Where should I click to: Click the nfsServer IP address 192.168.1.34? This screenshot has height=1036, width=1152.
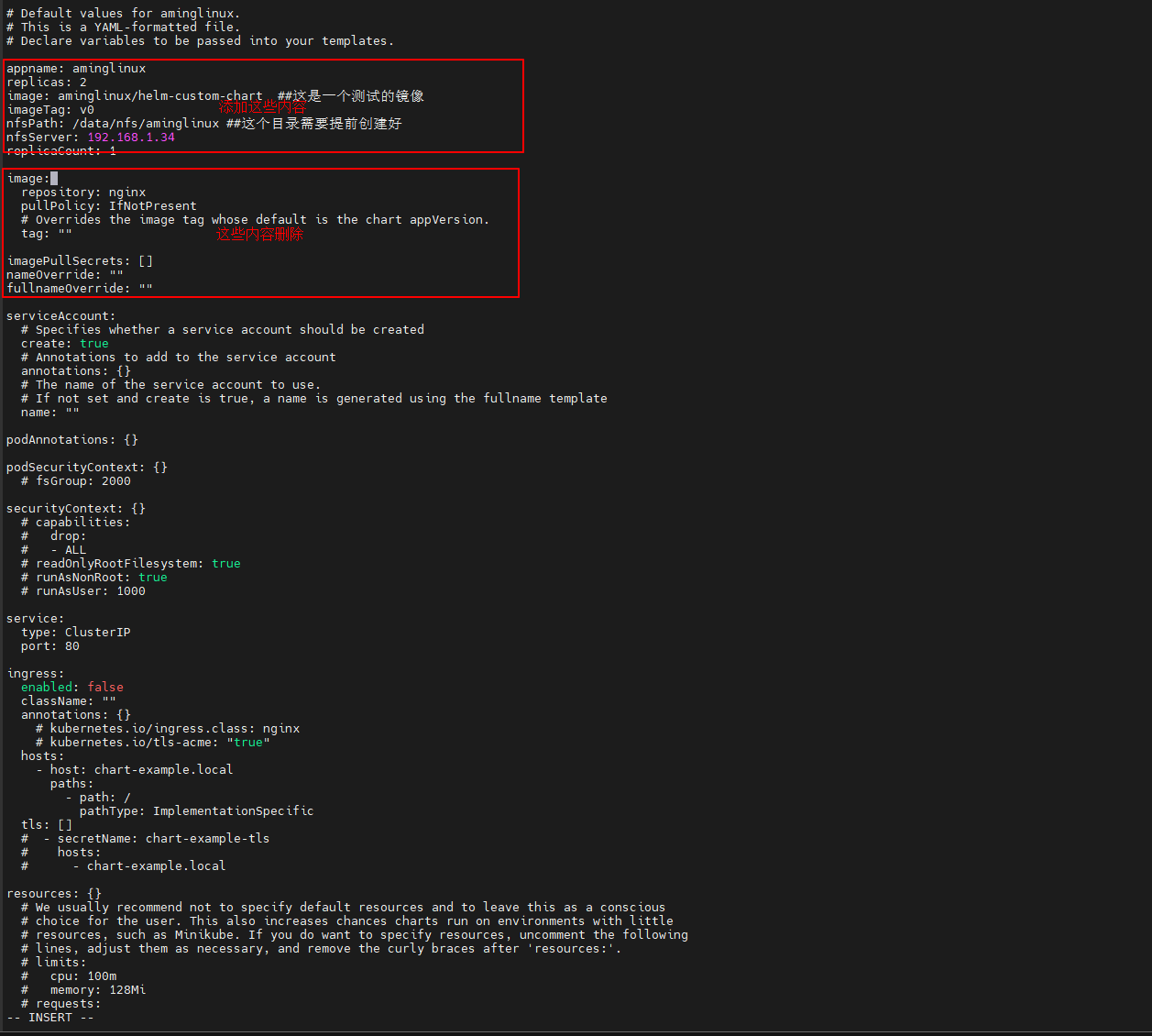click(x=130, y=138)
